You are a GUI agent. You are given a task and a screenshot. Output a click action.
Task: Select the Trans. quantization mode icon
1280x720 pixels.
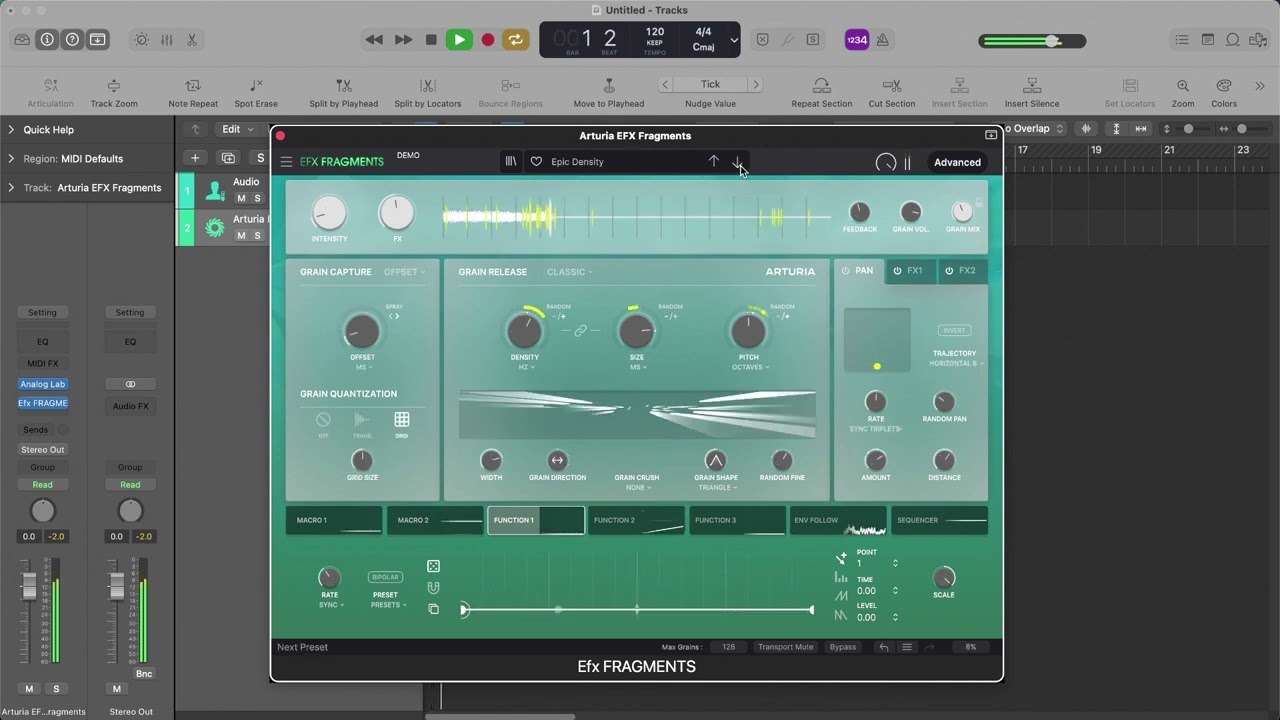click(362, 420)
